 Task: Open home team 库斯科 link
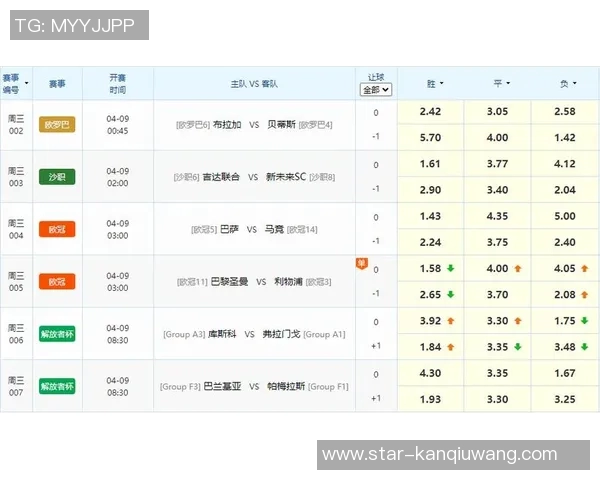[x=222, y=334]
